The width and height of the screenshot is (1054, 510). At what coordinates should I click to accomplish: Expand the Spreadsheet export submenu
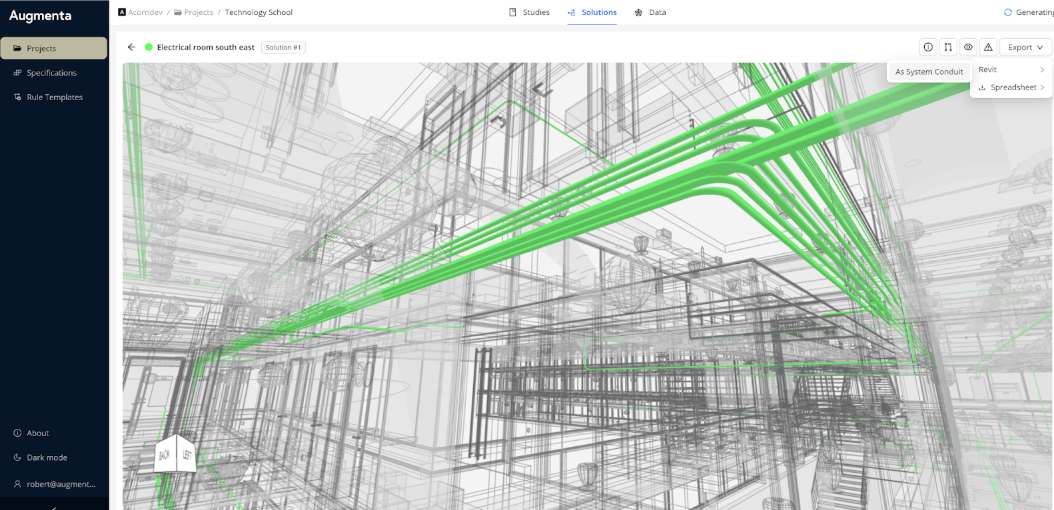point(1011,88)
